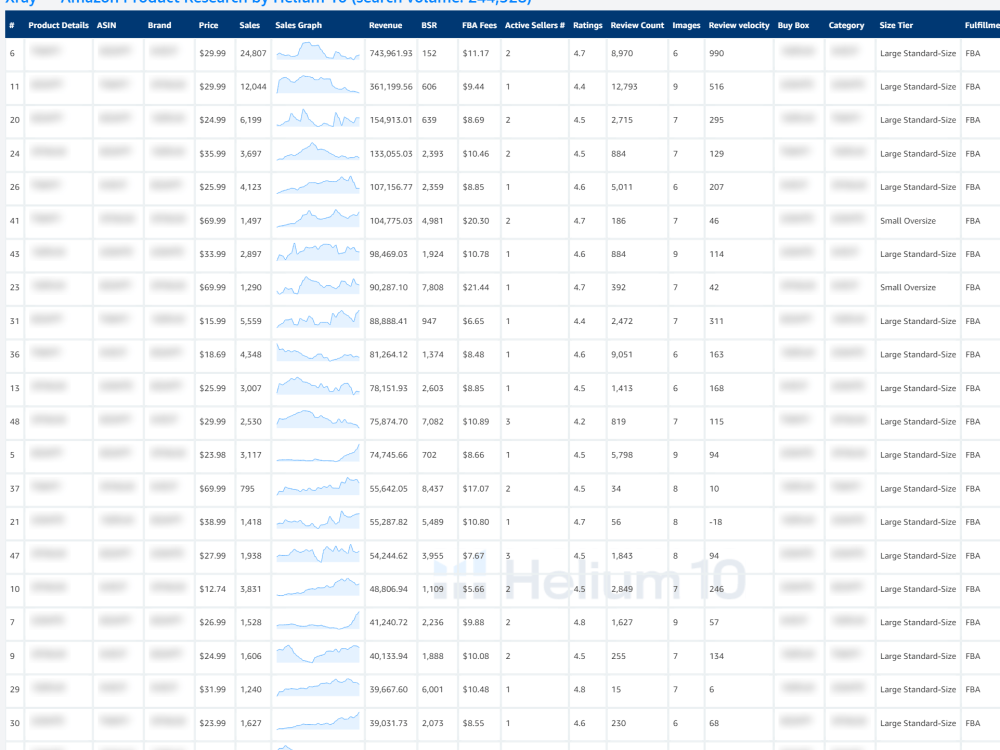Image resolution: width=1000 pixels, height=750 pixels.
Task: Sort table by Price column header
Action: coord(208,26)
